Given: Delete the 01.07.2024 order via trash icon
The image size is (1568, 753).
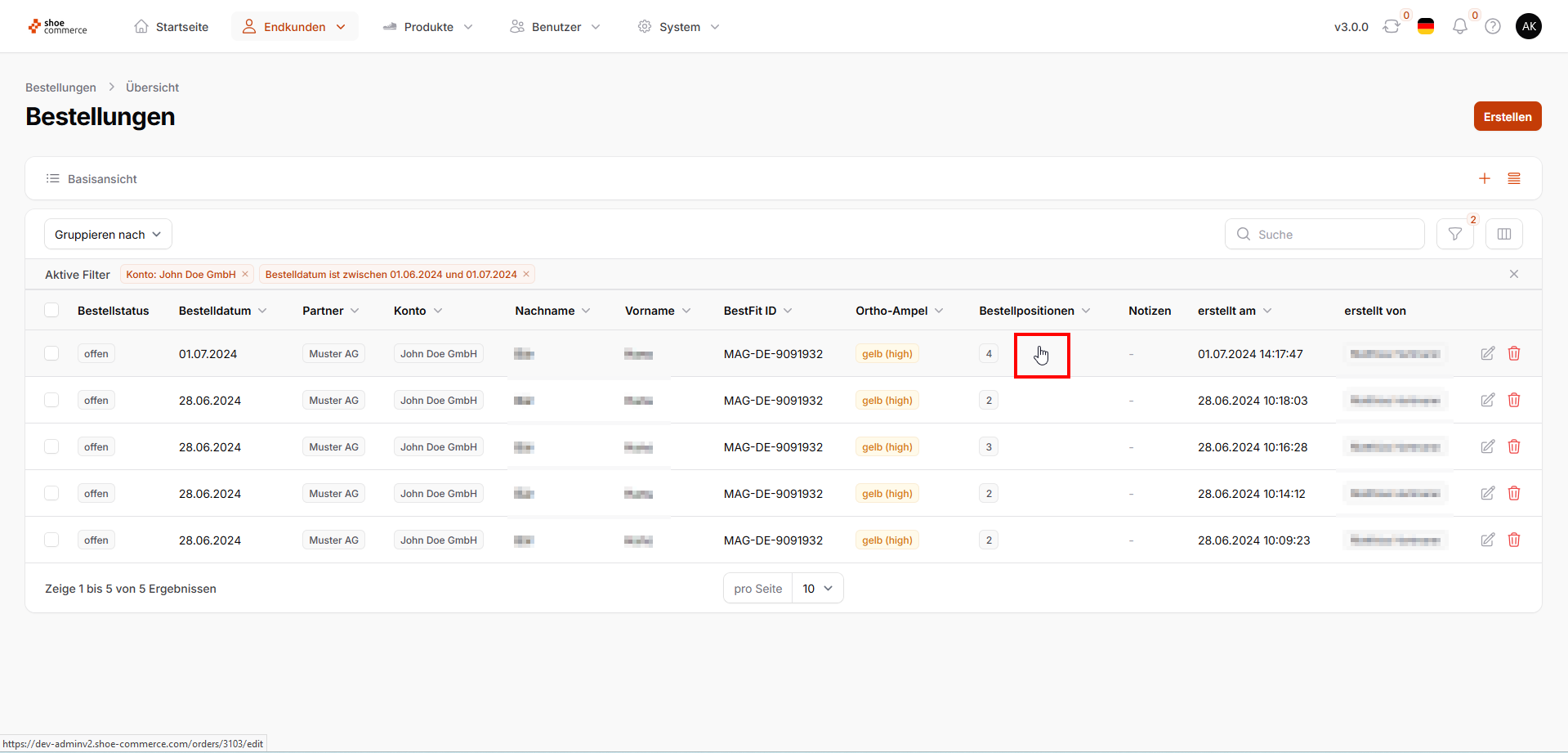Looking at the screenshot, I should tap(1513, 353).
